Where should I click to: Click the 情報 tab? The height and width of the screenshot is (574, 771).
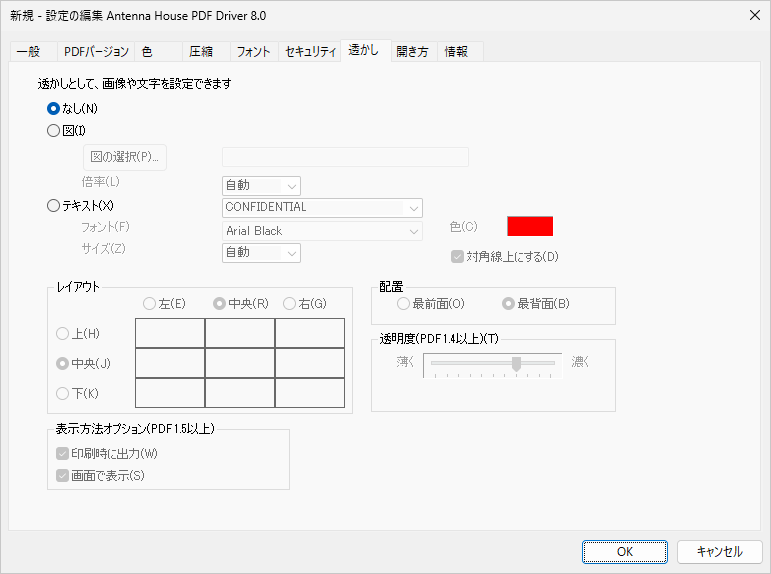[x=457, y=52]
